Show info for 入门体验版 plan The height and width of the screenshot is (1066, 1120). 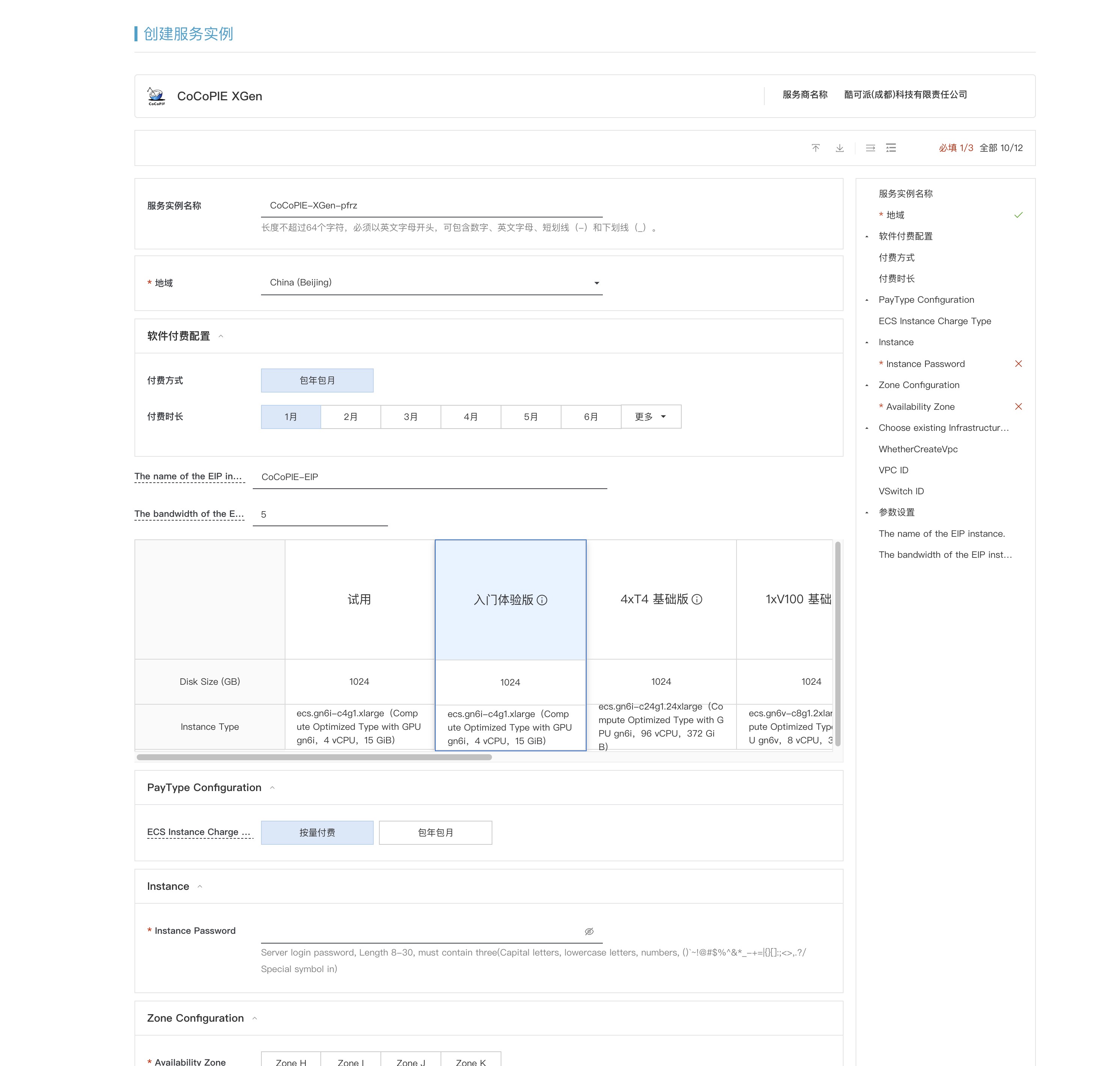click(x=542, y=600)
